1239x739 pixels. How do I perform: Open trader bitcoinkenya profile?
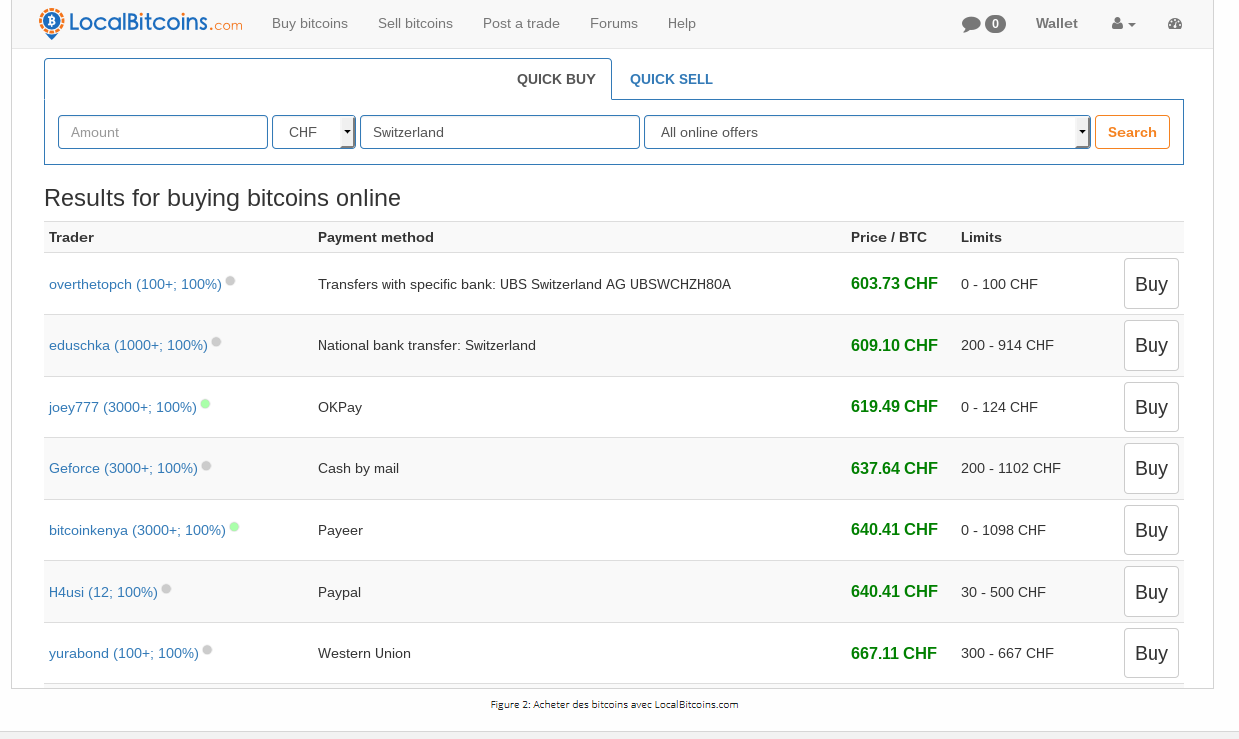(x=137, y=530)
